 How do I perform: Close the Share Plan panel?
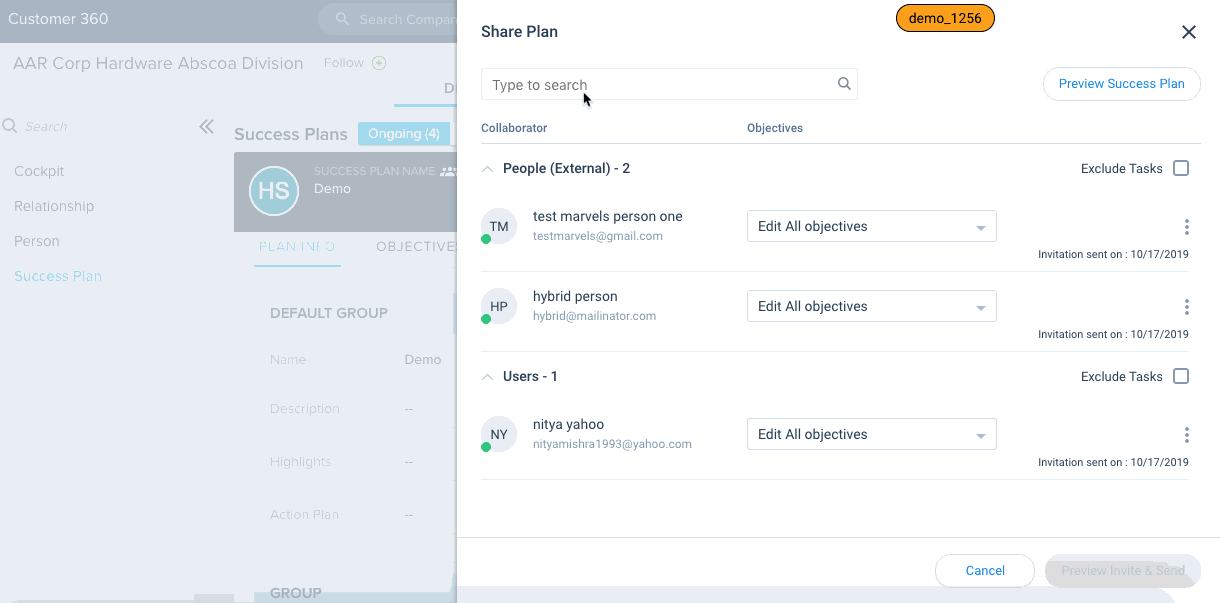coord(1188,32)
